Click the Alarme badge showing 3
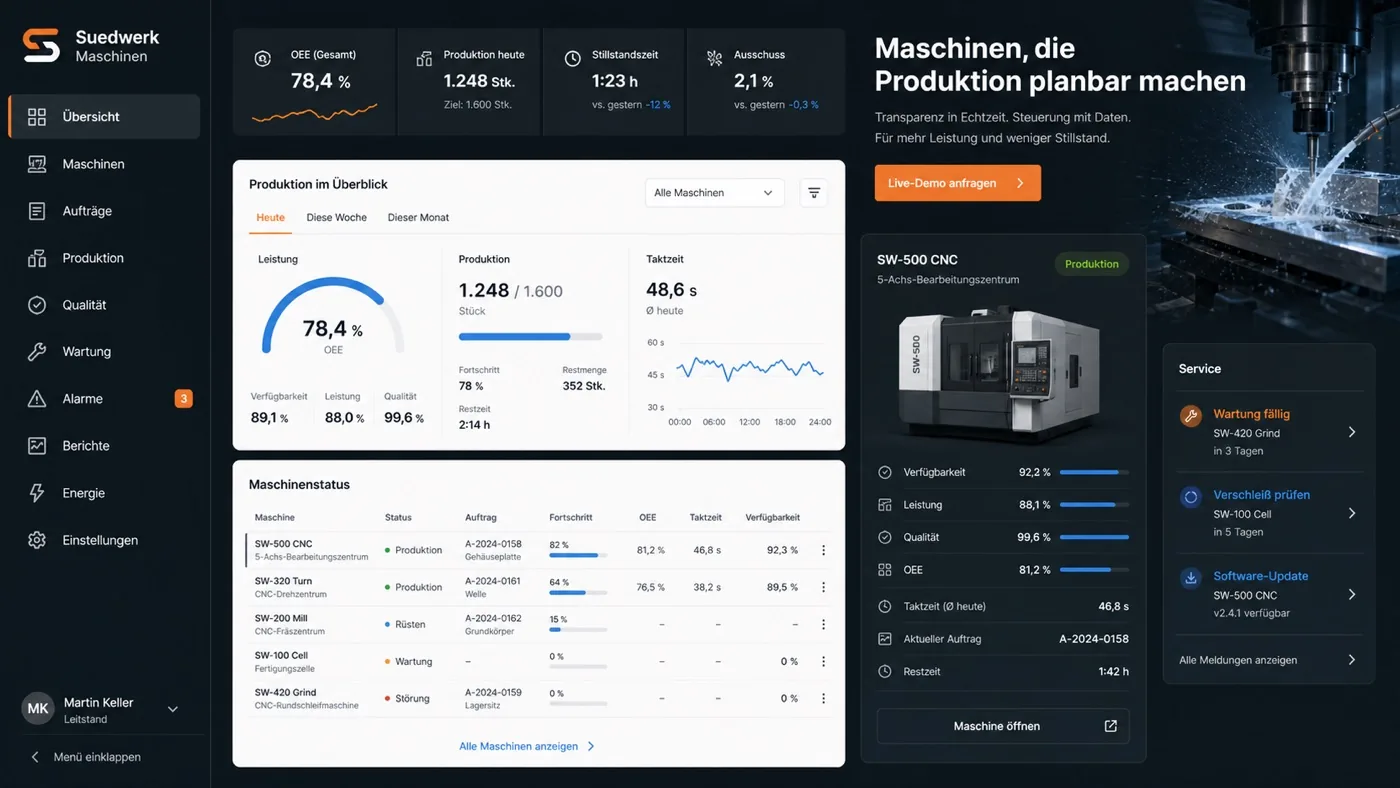This screenshot has height=788, width=1400. (x=183, y=399)
